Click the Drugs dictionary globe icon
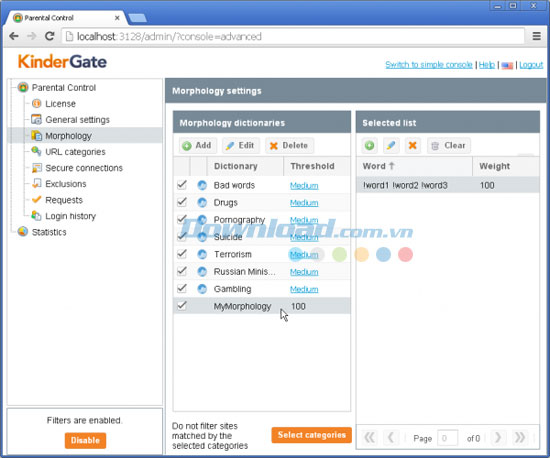Image resolution: width=550 pixels, height=458 pixels. pos(202,202)
